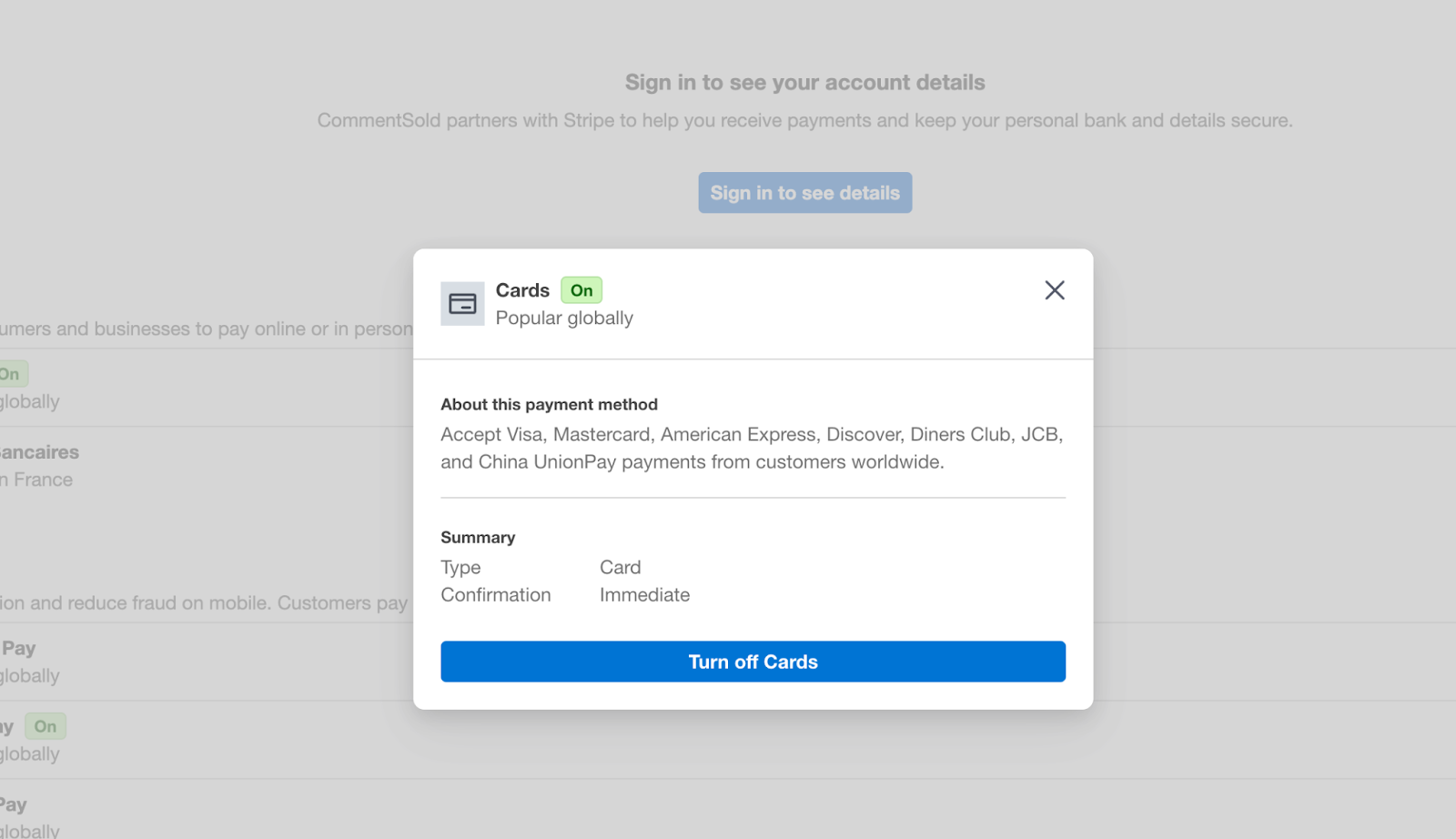Click the credit card icon in dialog header
Image resolution: width=1456 pixels, height=839 pixels.
(x=462, y=304)
